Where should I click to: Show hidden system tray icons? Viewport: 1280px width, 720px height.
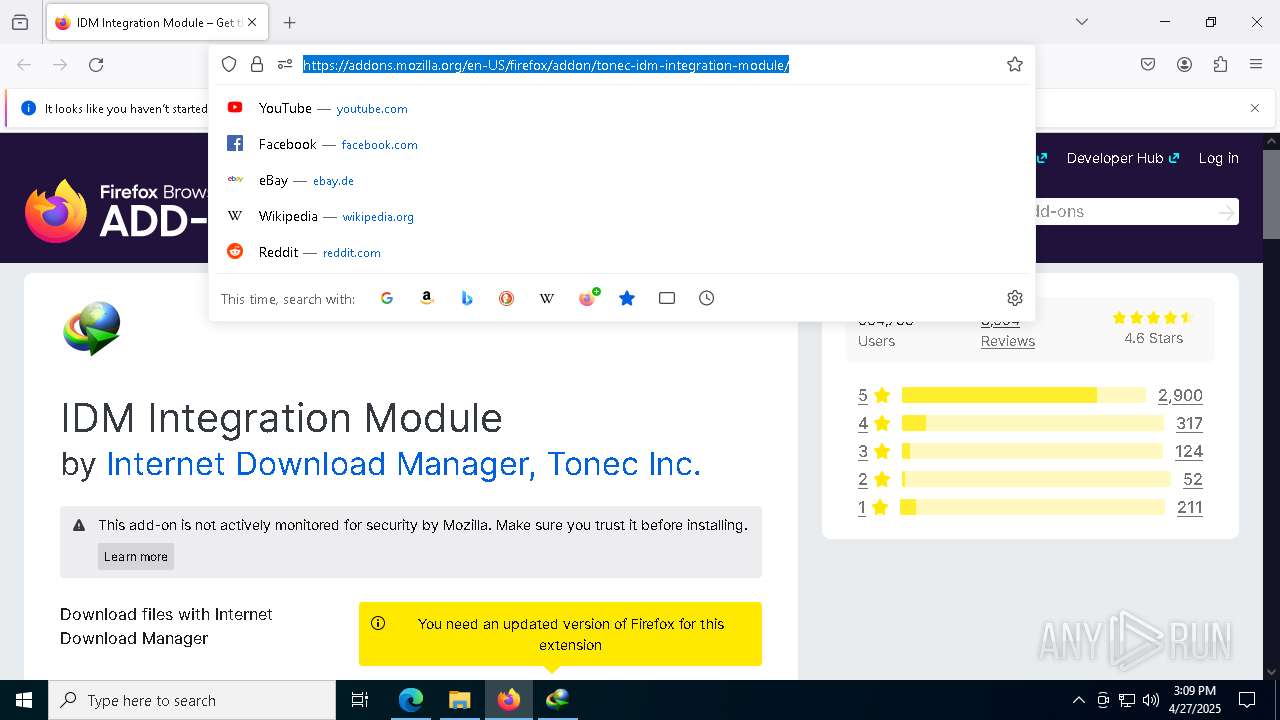click(1078, 700)
